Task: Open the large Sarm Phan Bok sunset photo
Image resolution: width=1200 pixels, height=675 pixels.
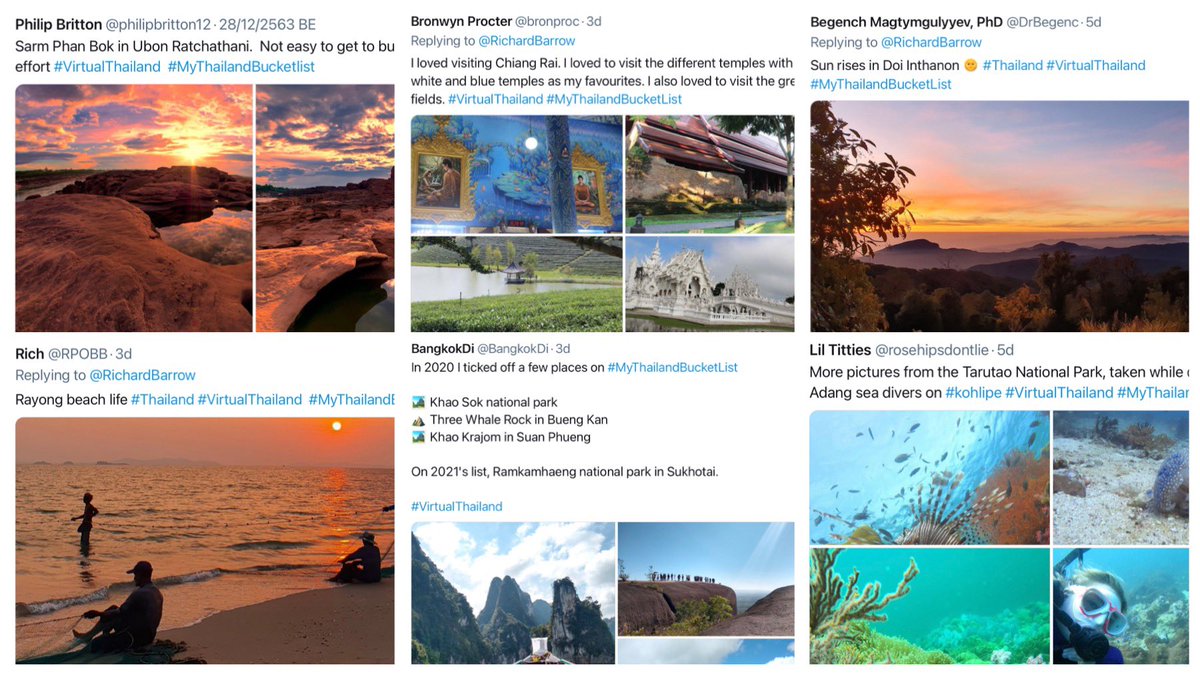Action: click(x=134, y=208)
